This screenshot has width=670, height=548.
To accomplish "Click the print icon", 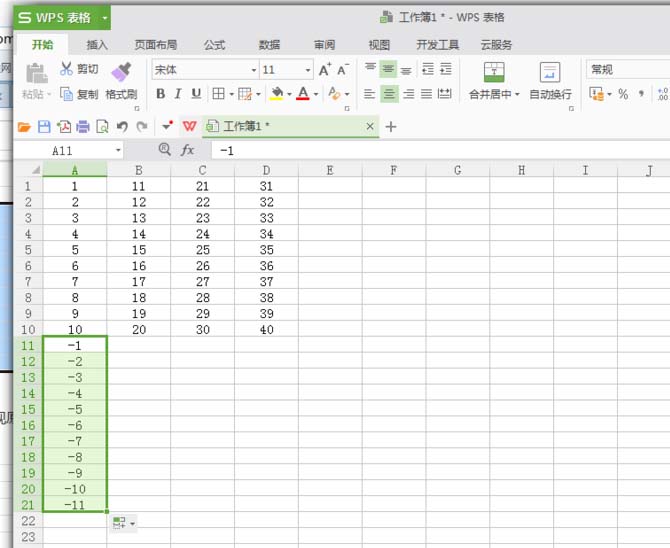I will [83, 127].
